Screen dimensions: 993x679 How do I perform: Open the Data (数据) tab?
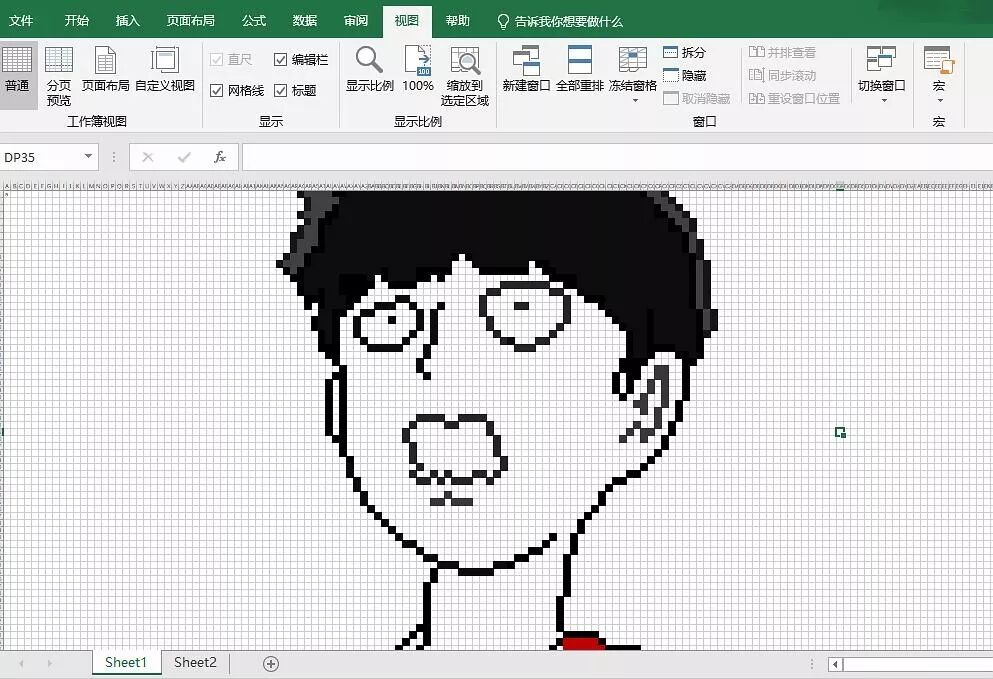[305, 20]
